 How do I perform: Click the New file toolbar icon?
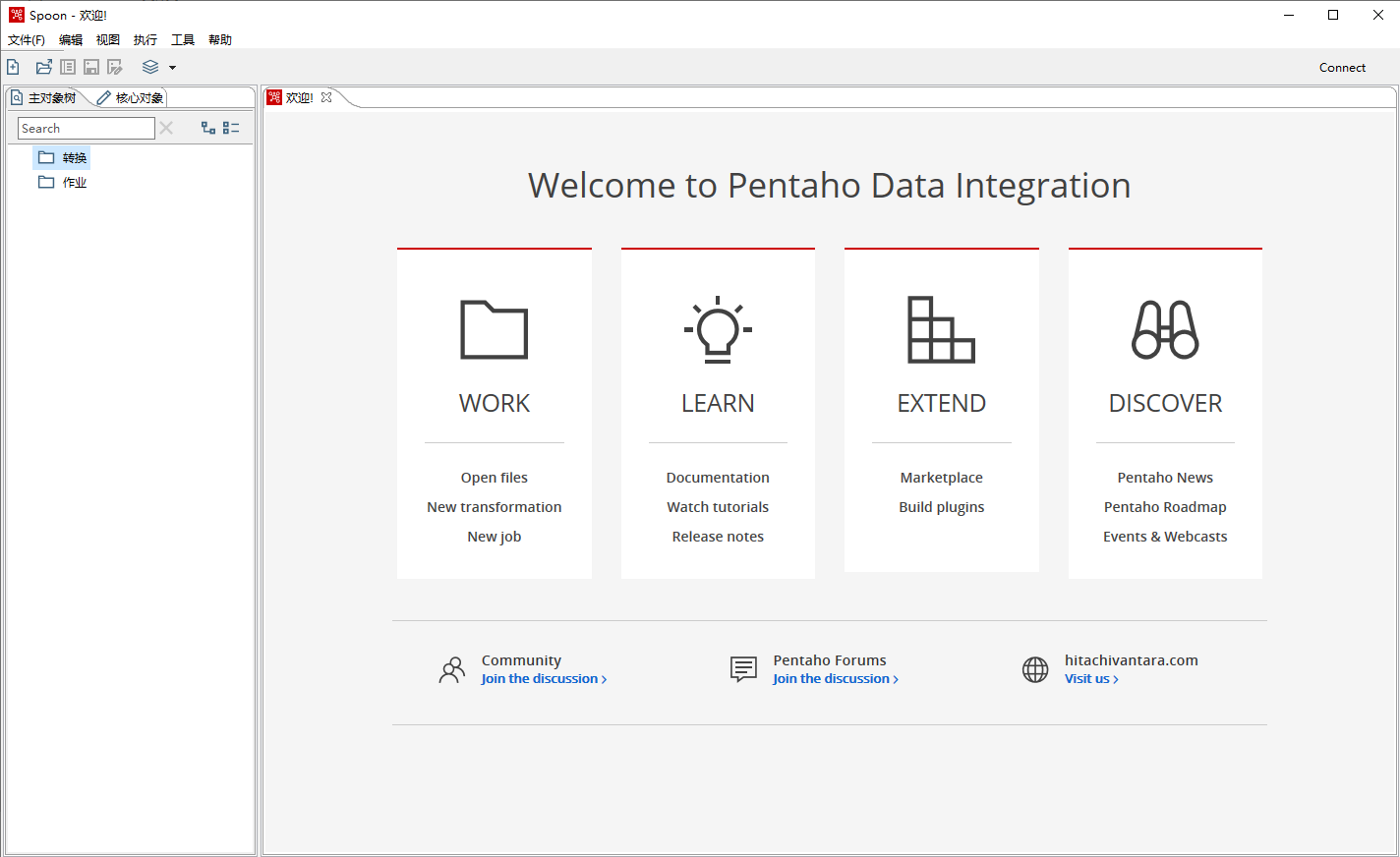tap(13, 67)
